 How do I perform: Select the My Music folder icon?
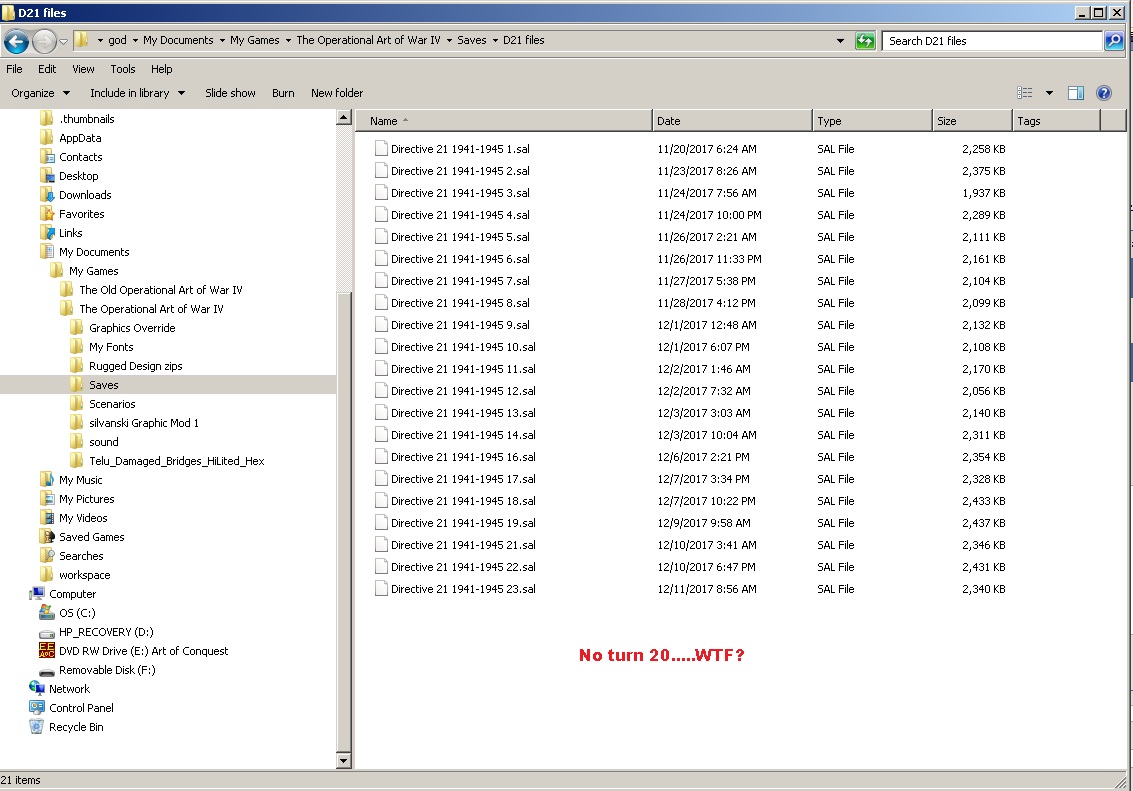pos(46,480)
